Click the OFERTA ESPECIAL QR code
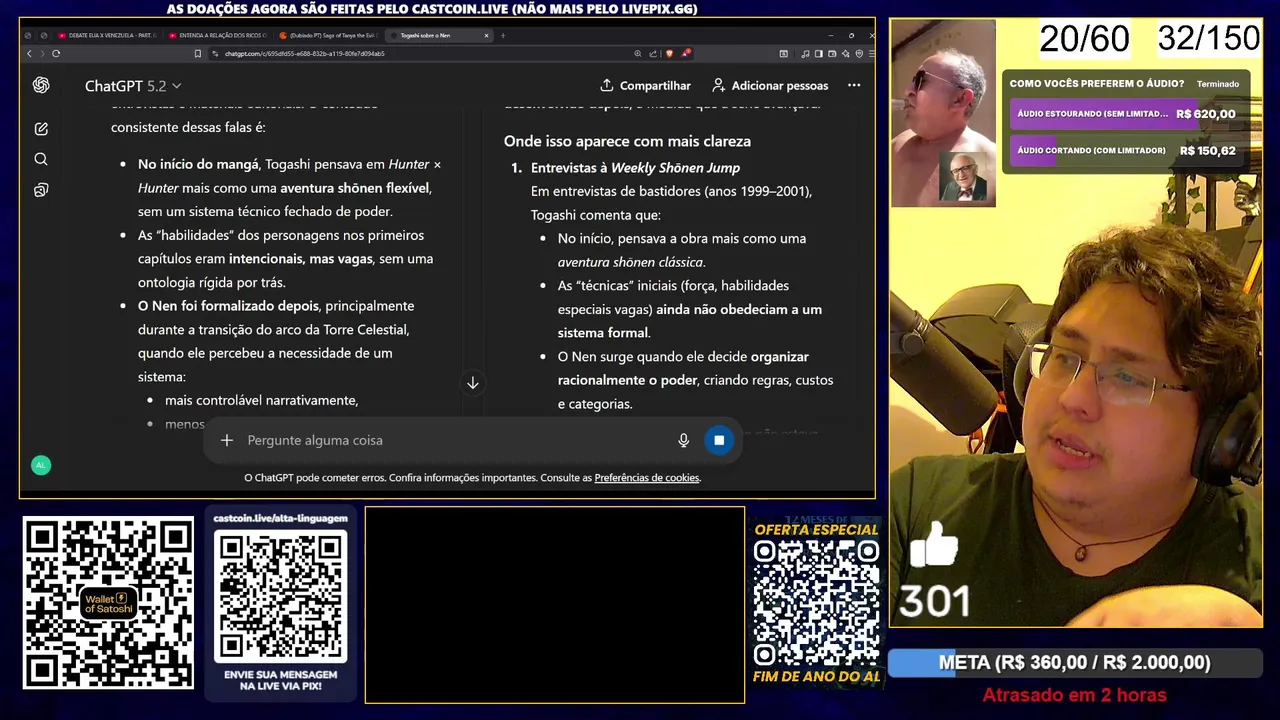This screenshot has width=1280, height=720. pos(816,603)
